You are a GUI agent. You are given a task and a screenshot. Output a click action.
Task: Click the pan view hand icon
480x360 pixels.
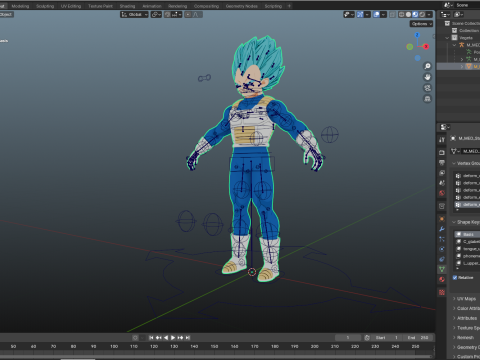[427, 77]
